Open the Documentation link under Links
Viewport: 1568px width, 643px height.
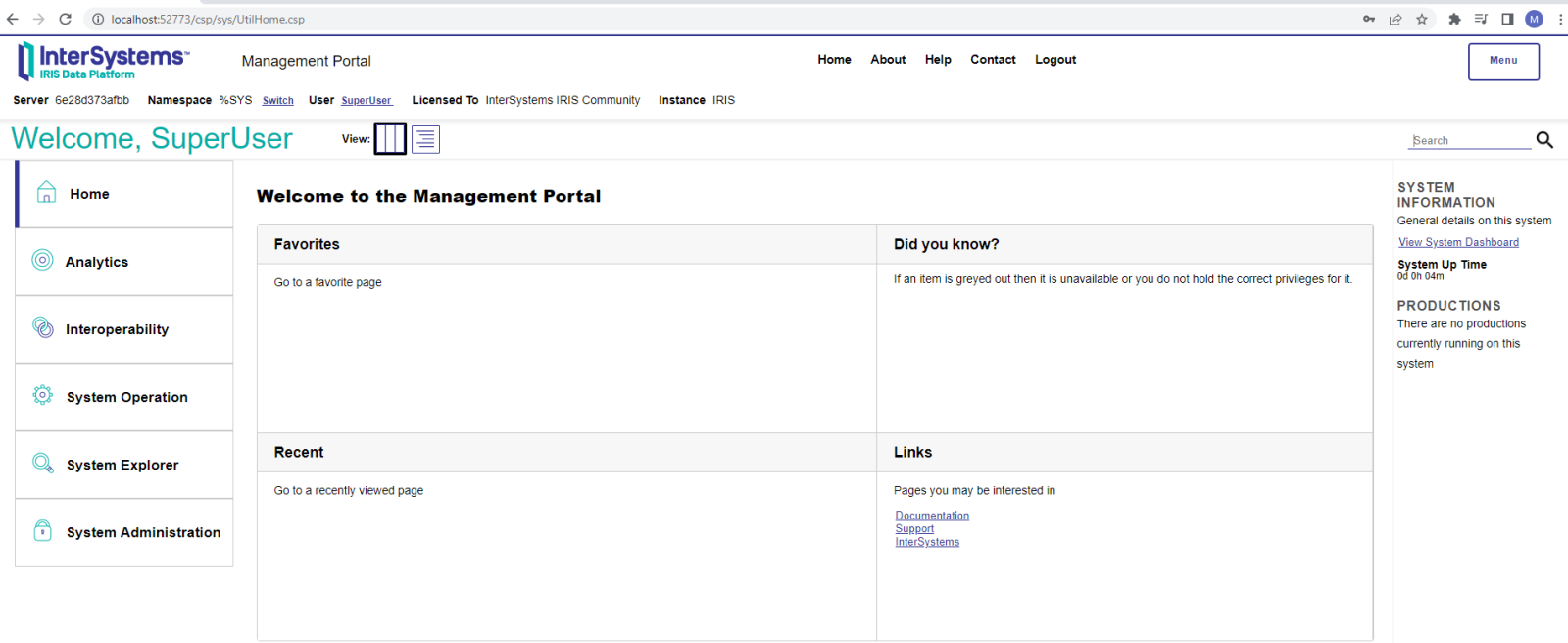(932, 516)
